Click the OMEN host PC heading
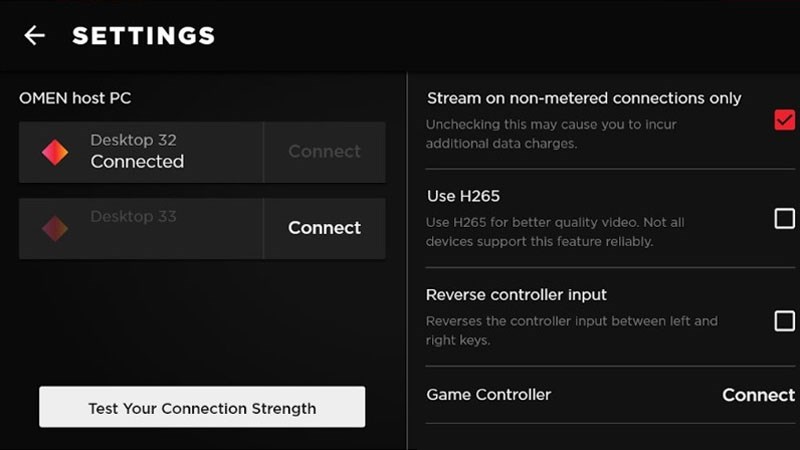800x450 pixels. click(75, 98)
